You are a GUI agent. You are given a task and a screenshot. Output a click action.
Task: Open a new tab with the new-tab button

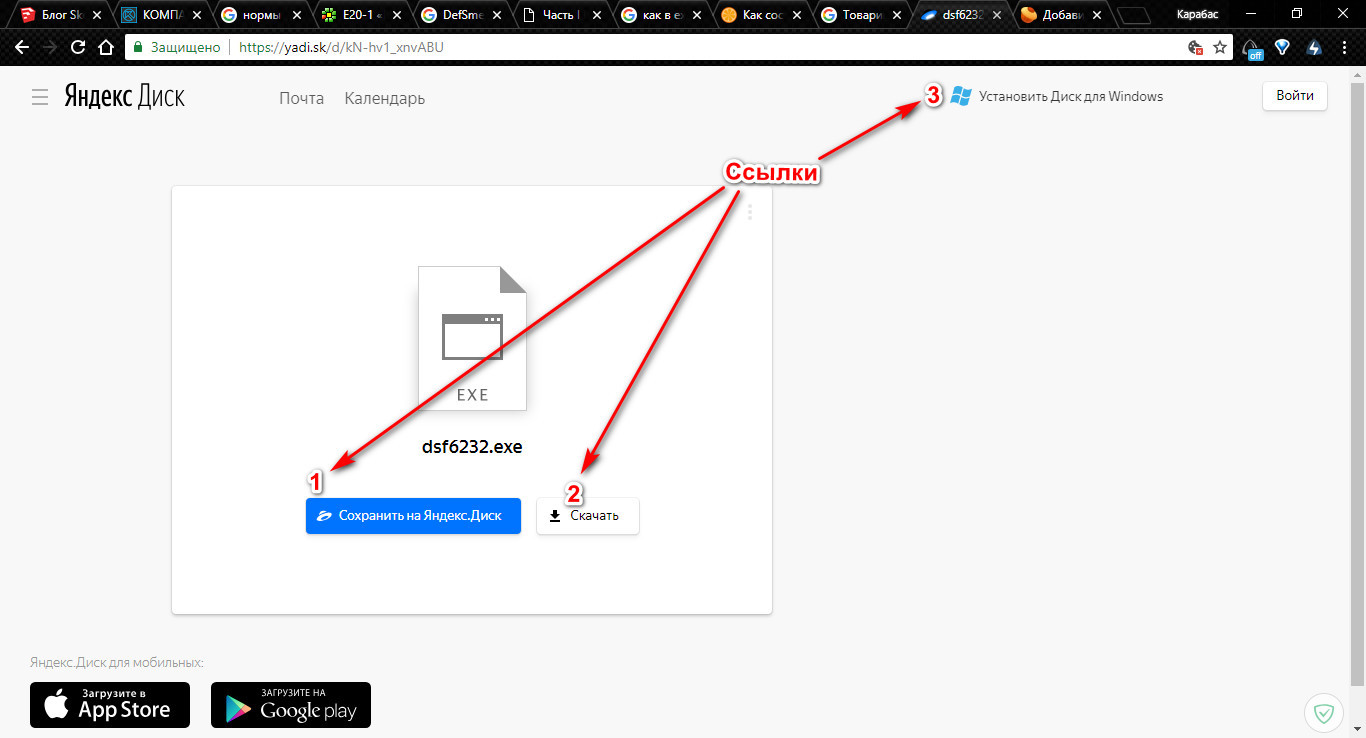(x=1133, y=16)
